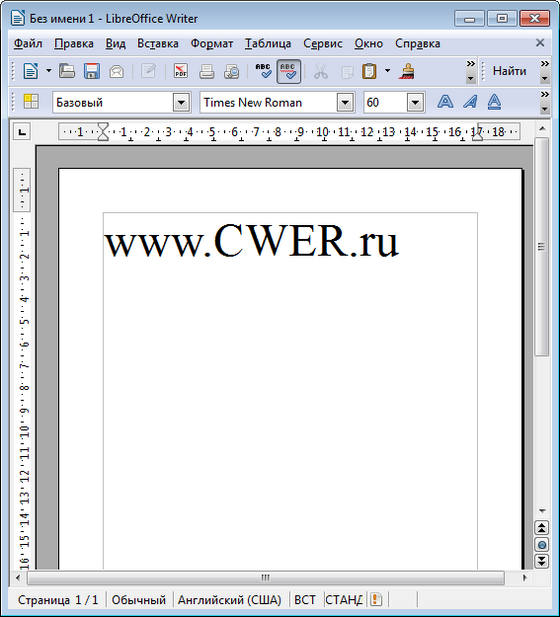Select the Clone Formatting paintbrush icon
560x617 pixels.
click(407, 72)
